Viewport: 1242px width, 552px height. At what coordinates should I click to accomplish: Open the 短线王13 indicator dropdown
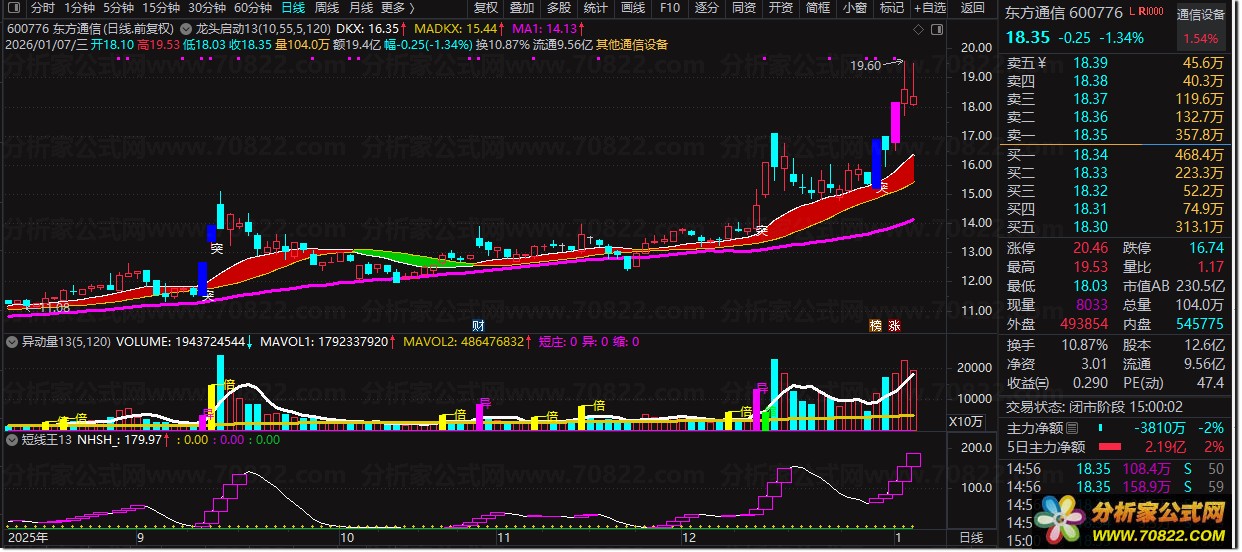pyautogui.click(x=13, y=438)
